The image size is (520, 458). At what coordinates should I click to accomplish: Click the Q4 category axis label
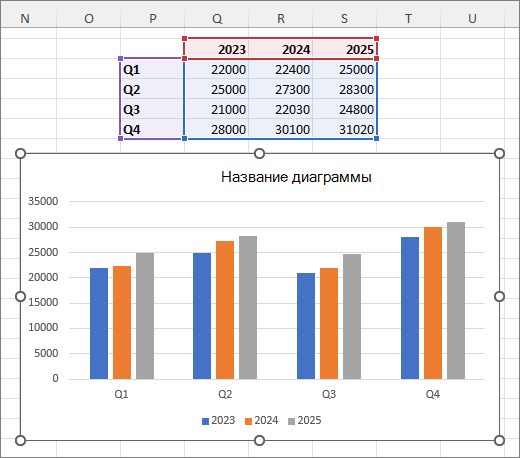[x=433, y=394]
